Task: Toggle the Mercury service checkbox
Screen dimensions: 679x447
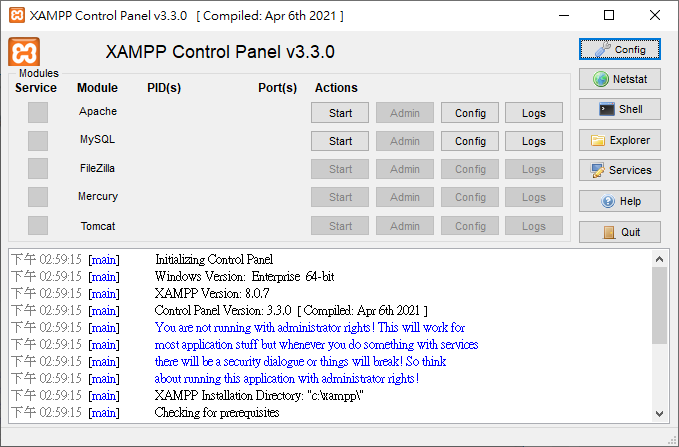Action: coord(38,197)
